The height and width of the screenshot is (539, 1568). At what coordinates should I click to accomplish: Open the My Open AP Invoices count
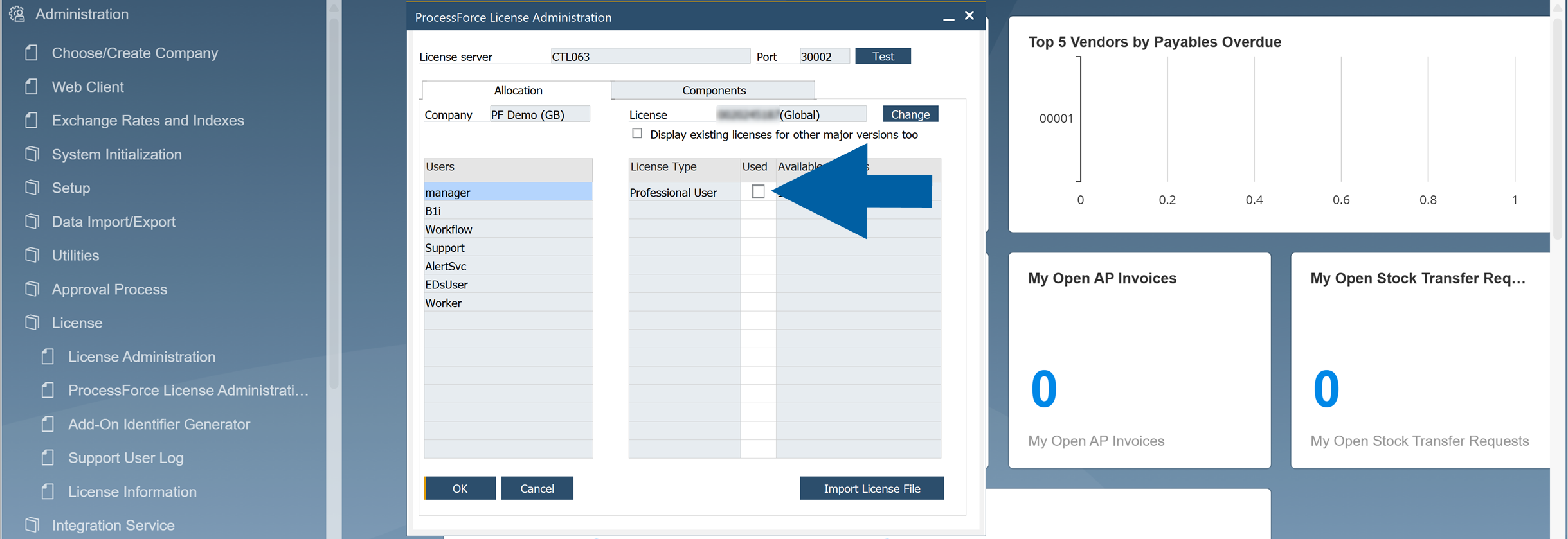[x=1043, y=389]
